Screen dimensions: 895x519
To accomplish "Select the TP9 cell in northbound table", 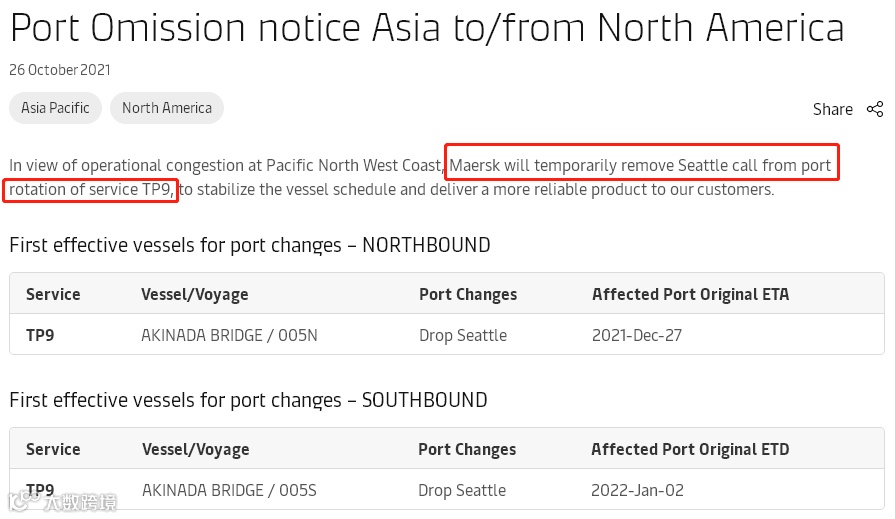I will (x=40, y=335).
